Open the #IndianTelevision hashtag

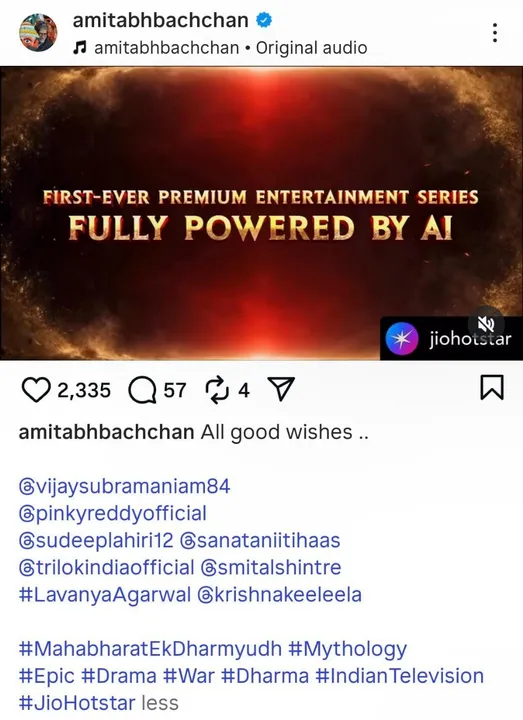coord(399,675)
